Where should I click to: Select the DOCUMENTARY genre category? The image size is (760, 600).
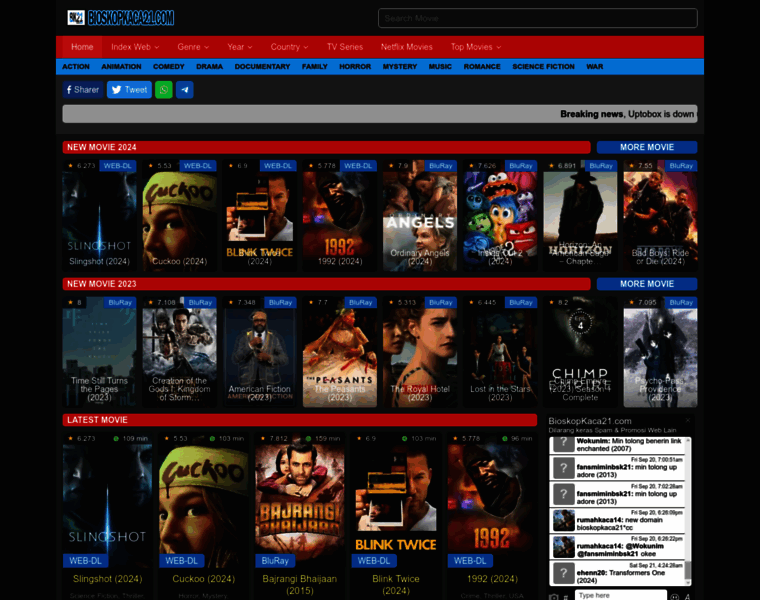262,67
